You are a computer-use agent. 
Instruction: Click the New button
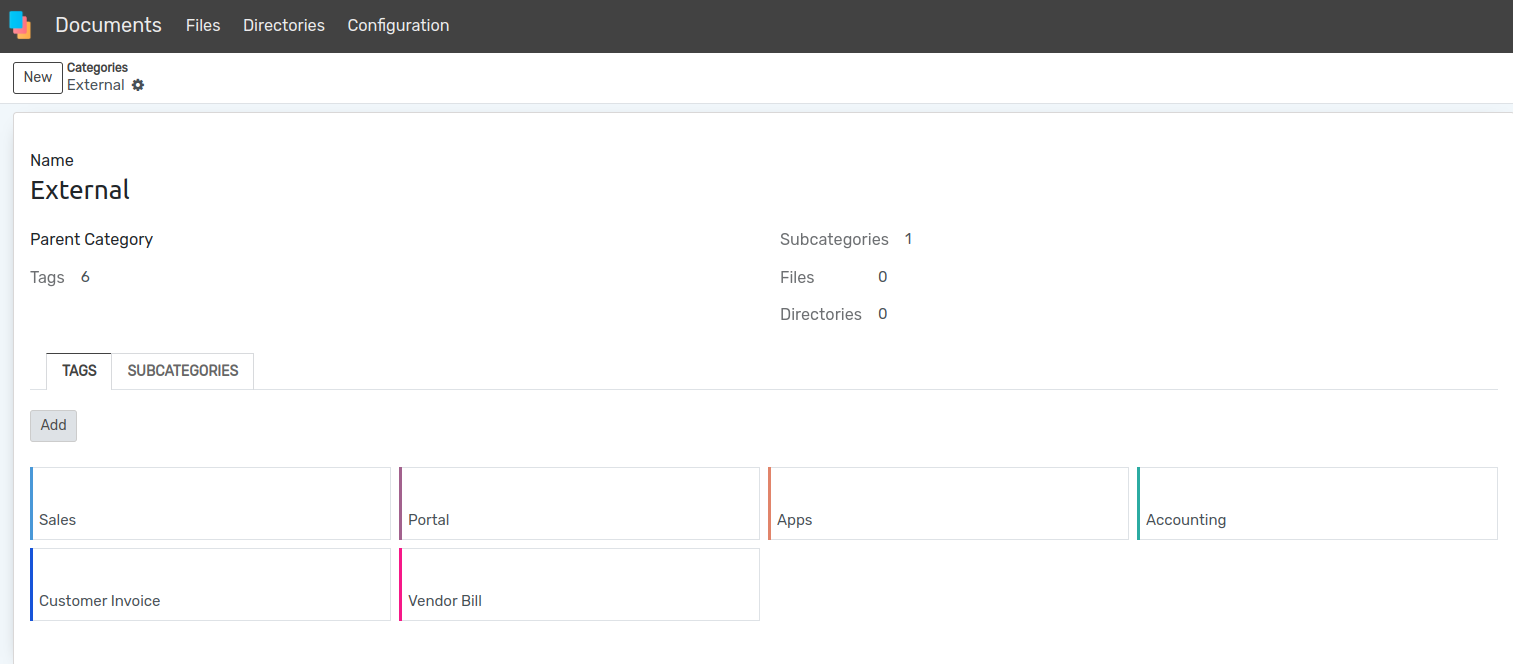(38, 77)
